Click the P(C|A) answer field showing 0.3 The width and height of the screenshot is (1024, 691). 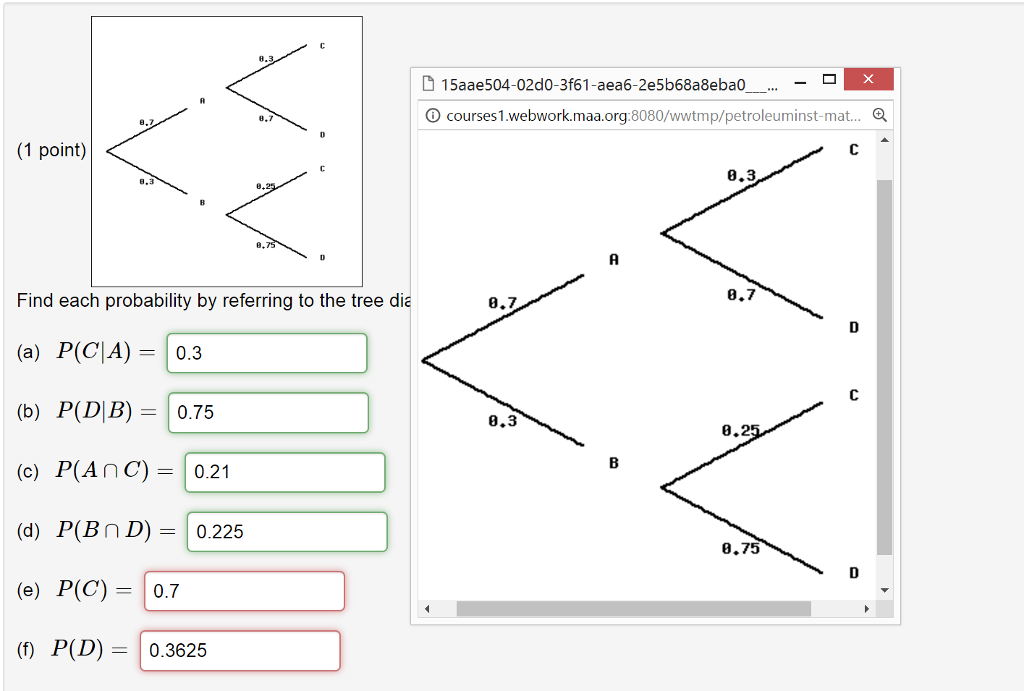(266, 353)
